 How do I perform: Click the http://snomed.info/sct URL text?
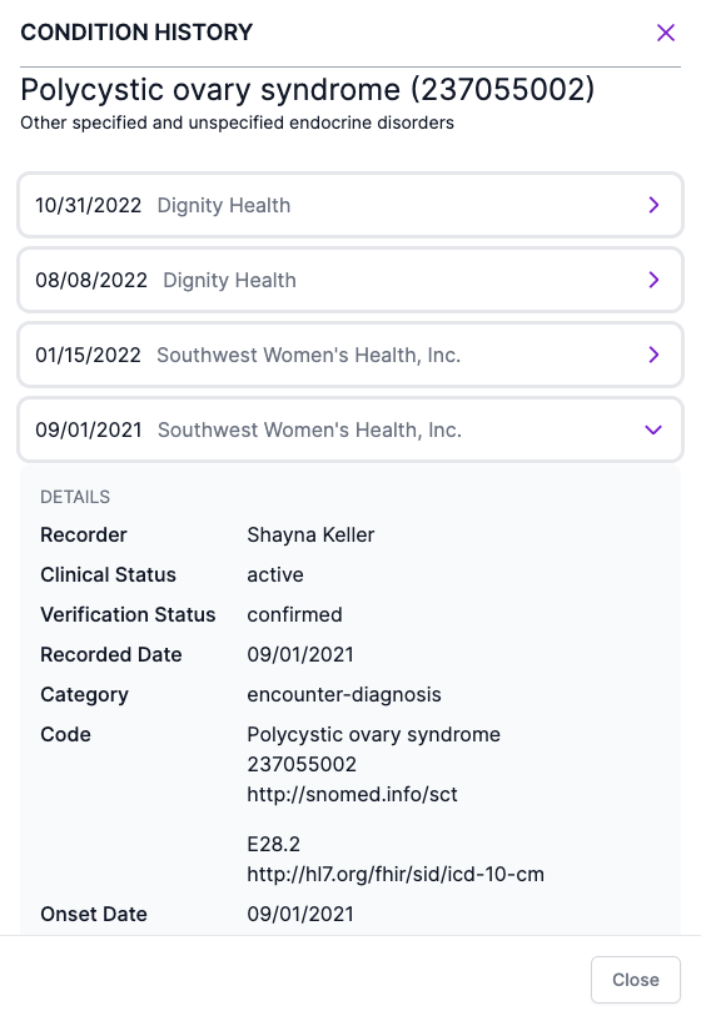(352, 795)
